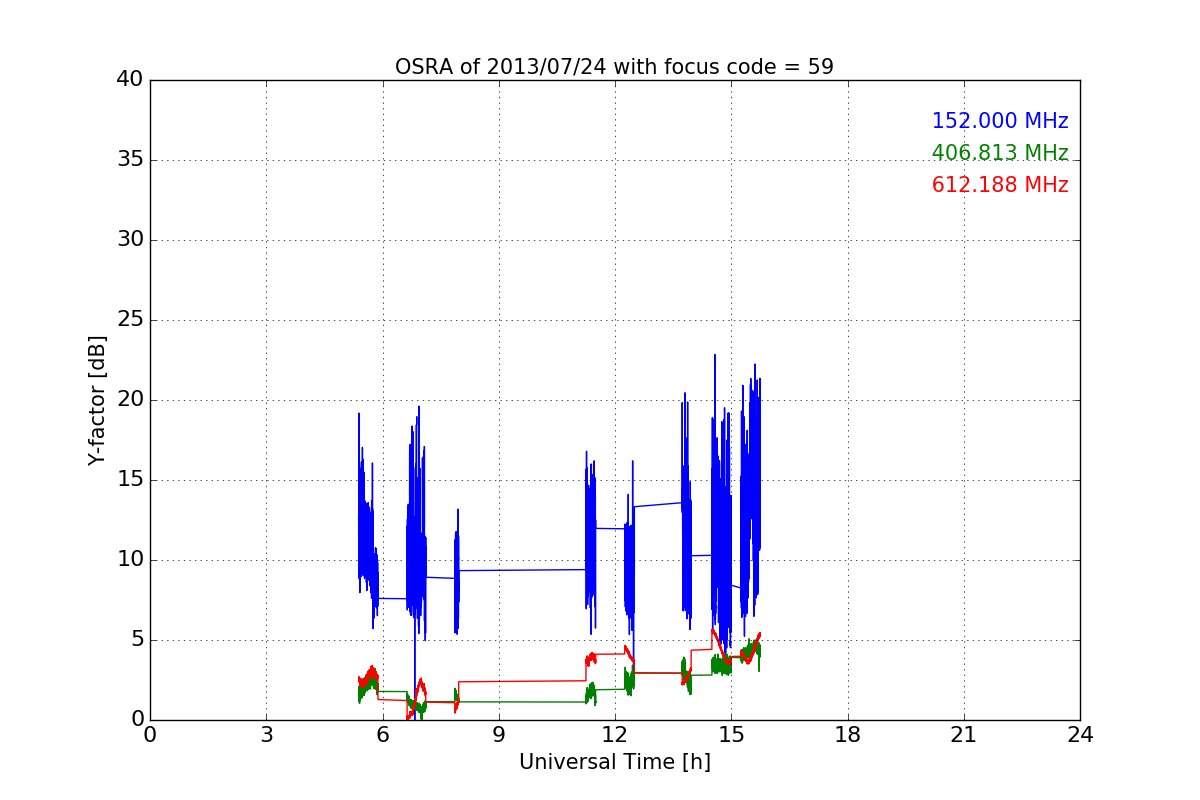
Task: Click x-axis tick label 12
Action: pyautogui.click(x=614, y=735)
